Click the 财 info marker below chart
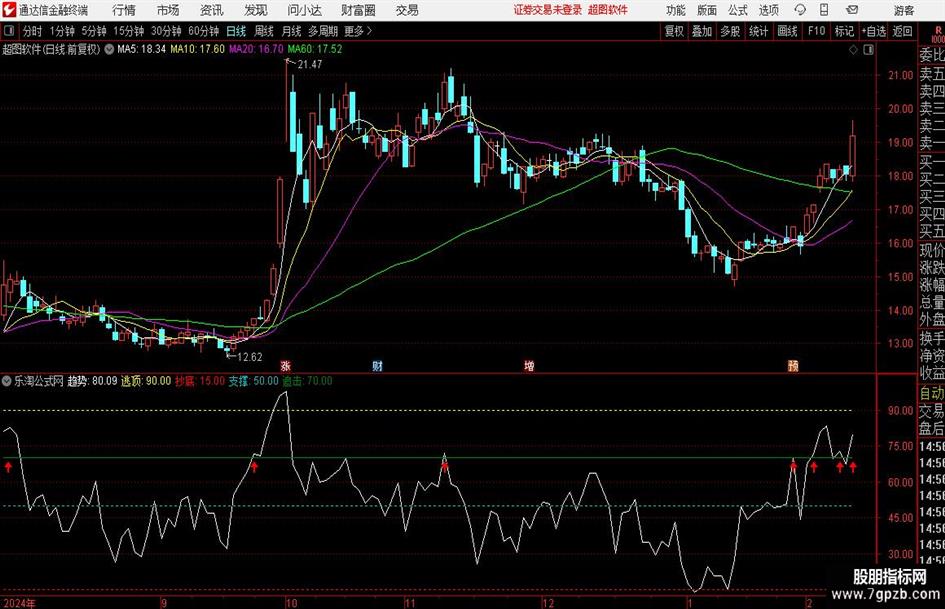This screenshot has width=945, height=609. pyautogui.click(x=377, y=366)
